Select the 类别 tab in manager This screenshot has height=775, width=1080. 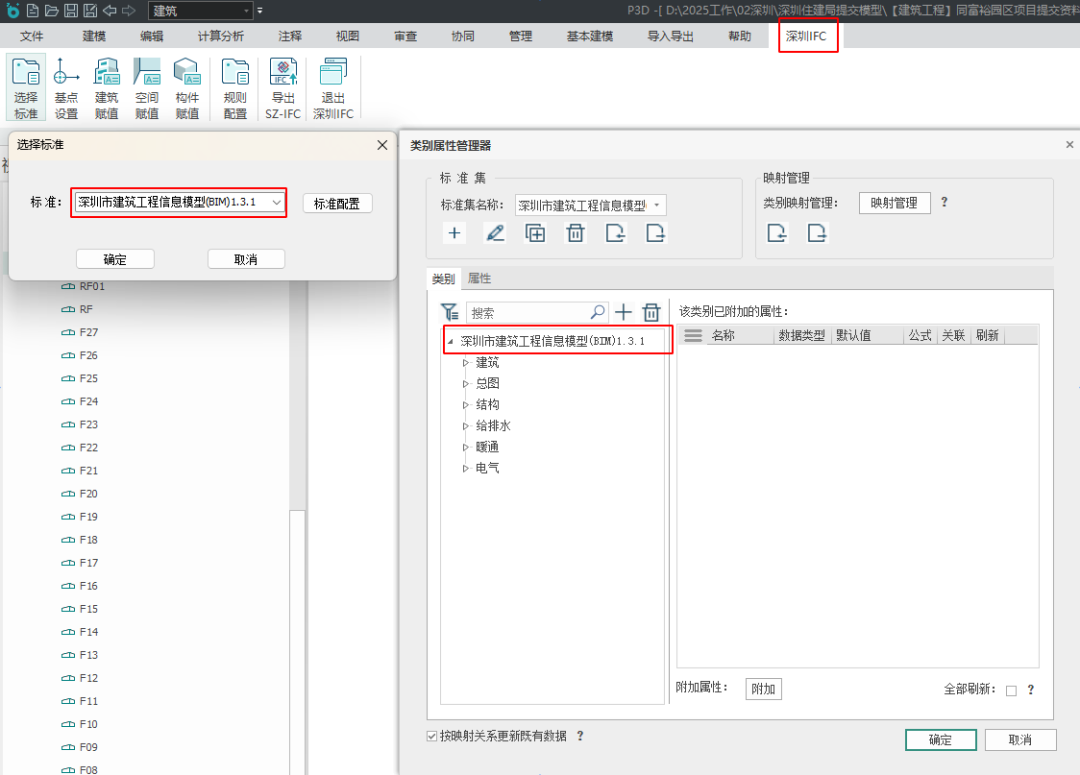pyautogui.click(x=444, y=278)
